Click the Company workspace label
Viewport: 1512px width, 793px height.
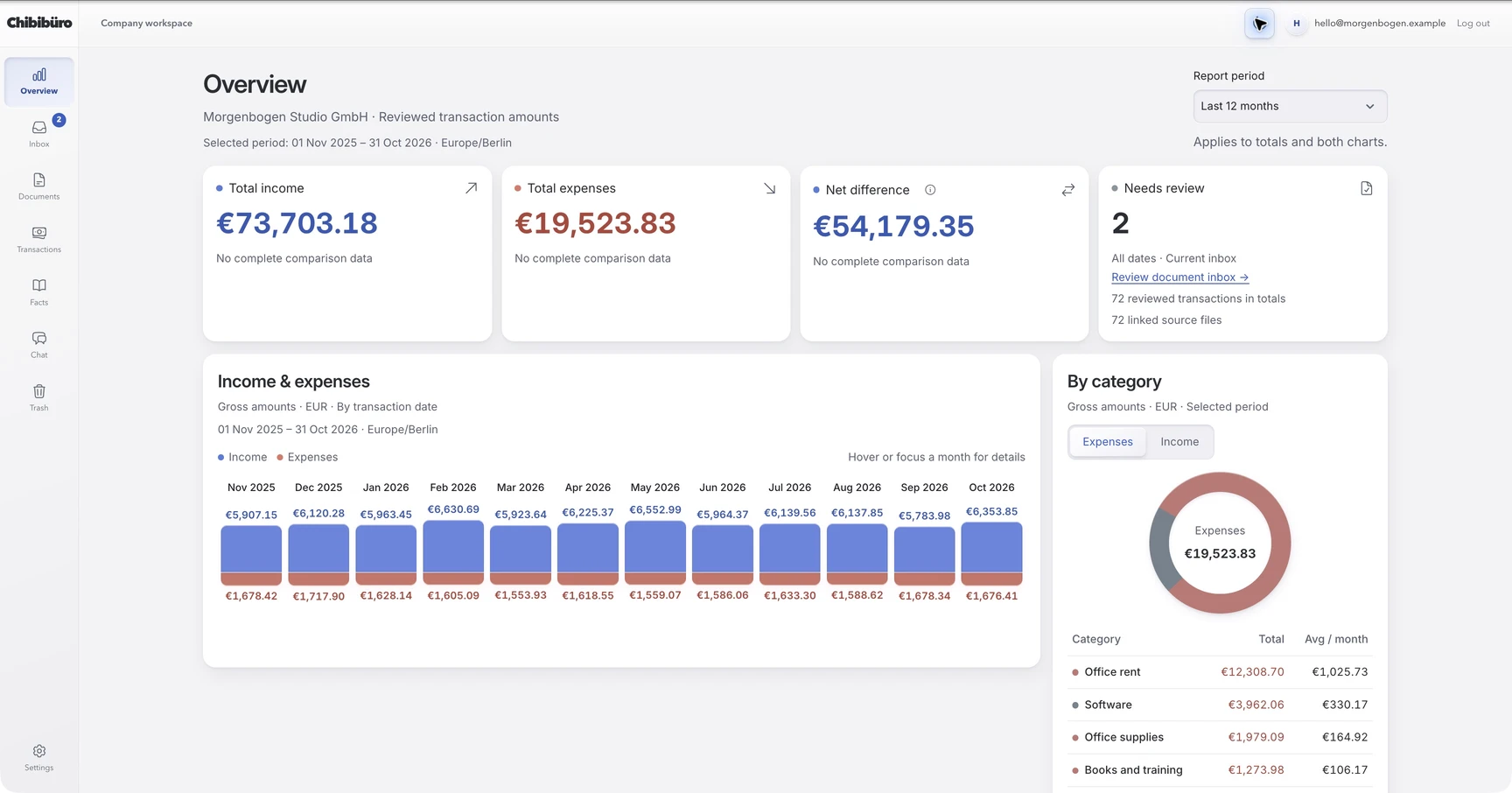(146, 24)
